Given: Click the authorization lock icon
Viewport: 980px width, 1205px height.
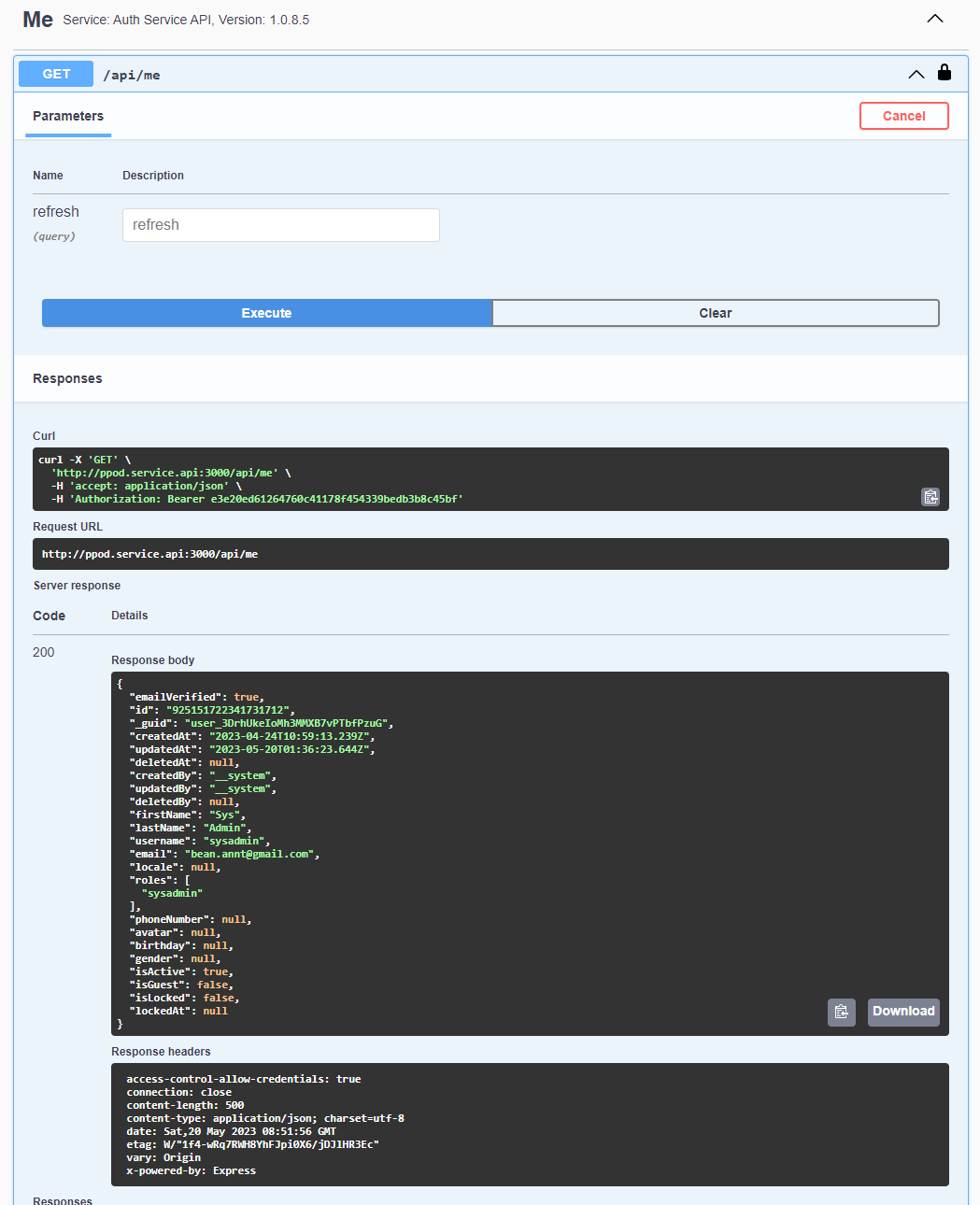Looking at the screenshot, I should pos(944,73).
